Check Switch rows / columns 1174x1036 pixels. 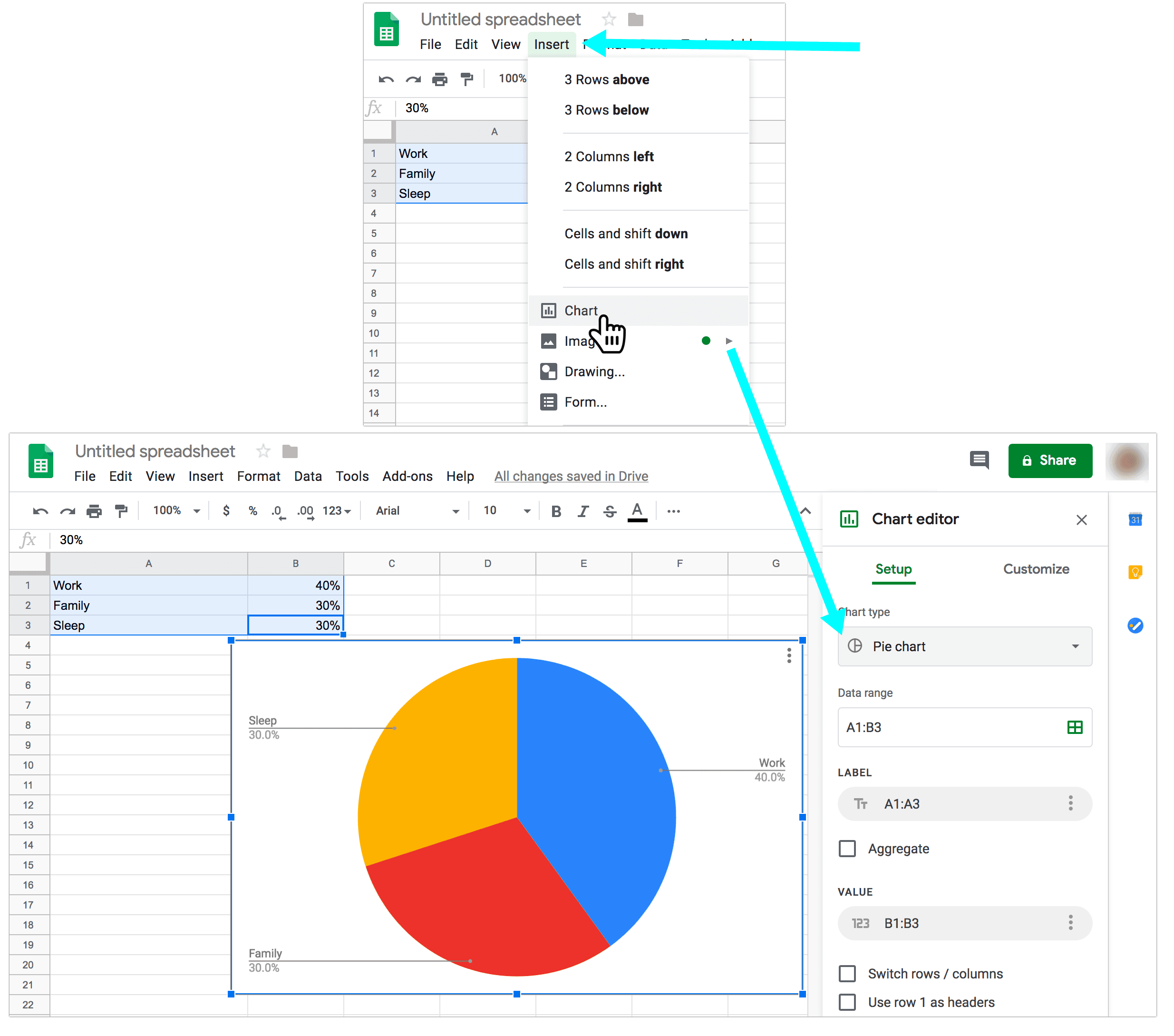[847, 973]
